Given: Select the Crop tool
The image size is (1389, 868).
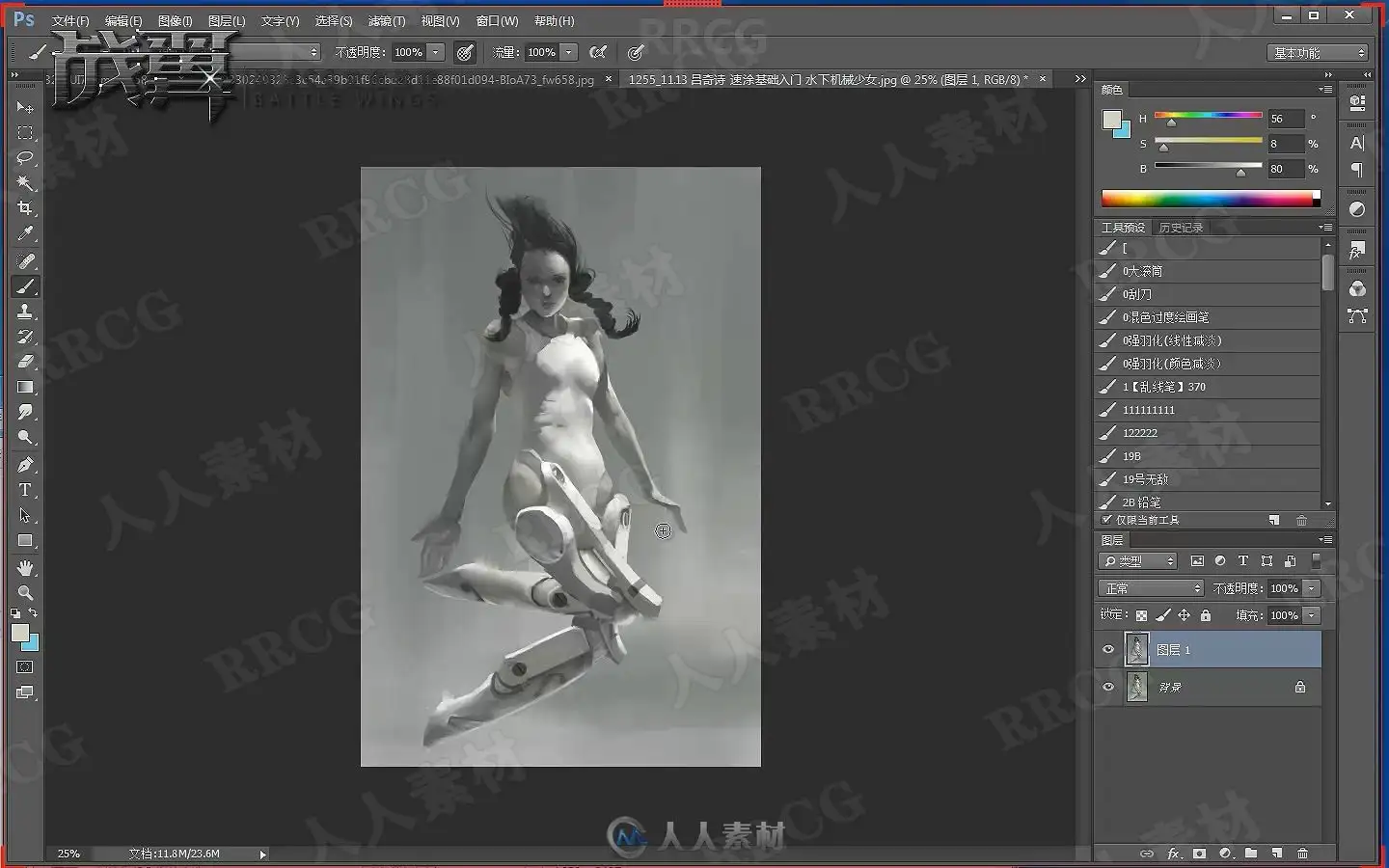Looking at the screenshot, I should pos(25,208).
